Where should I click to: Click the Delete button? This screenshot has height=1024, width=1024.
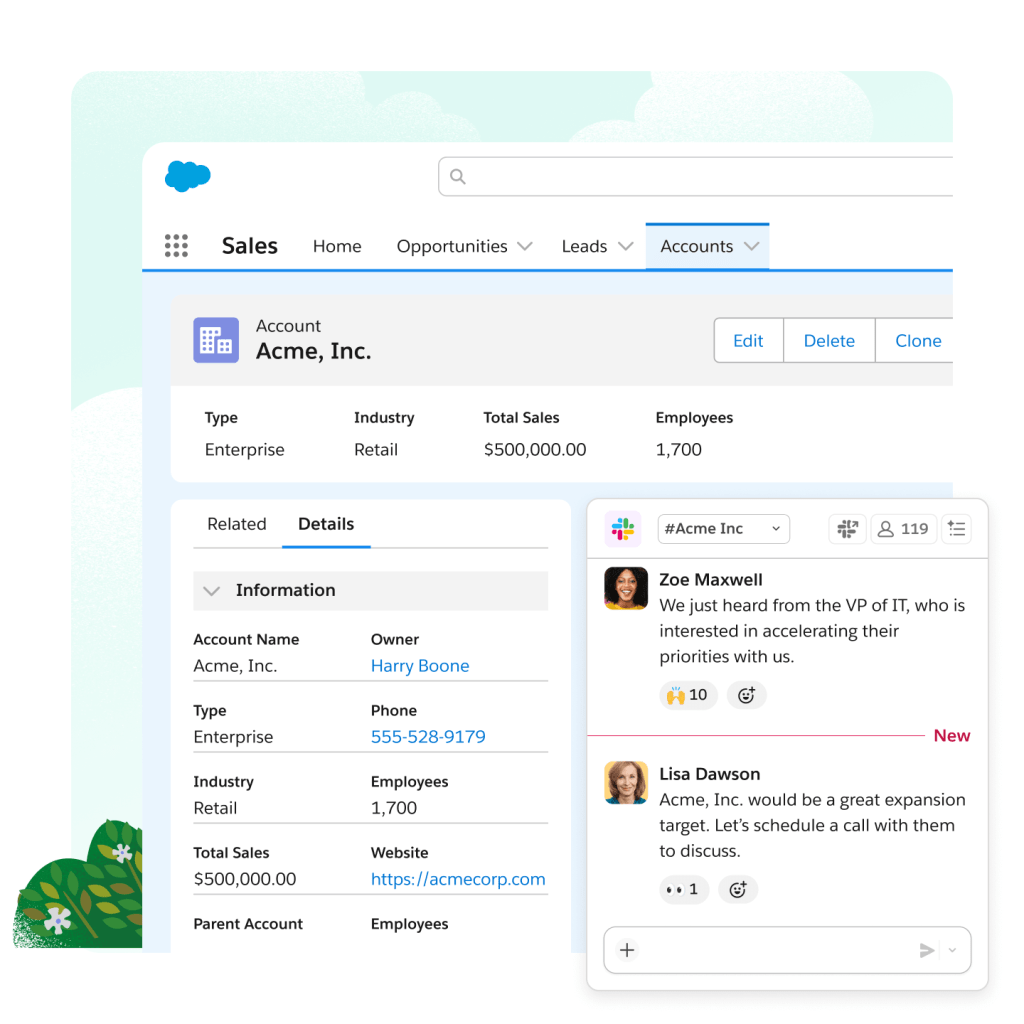point(829,340)
